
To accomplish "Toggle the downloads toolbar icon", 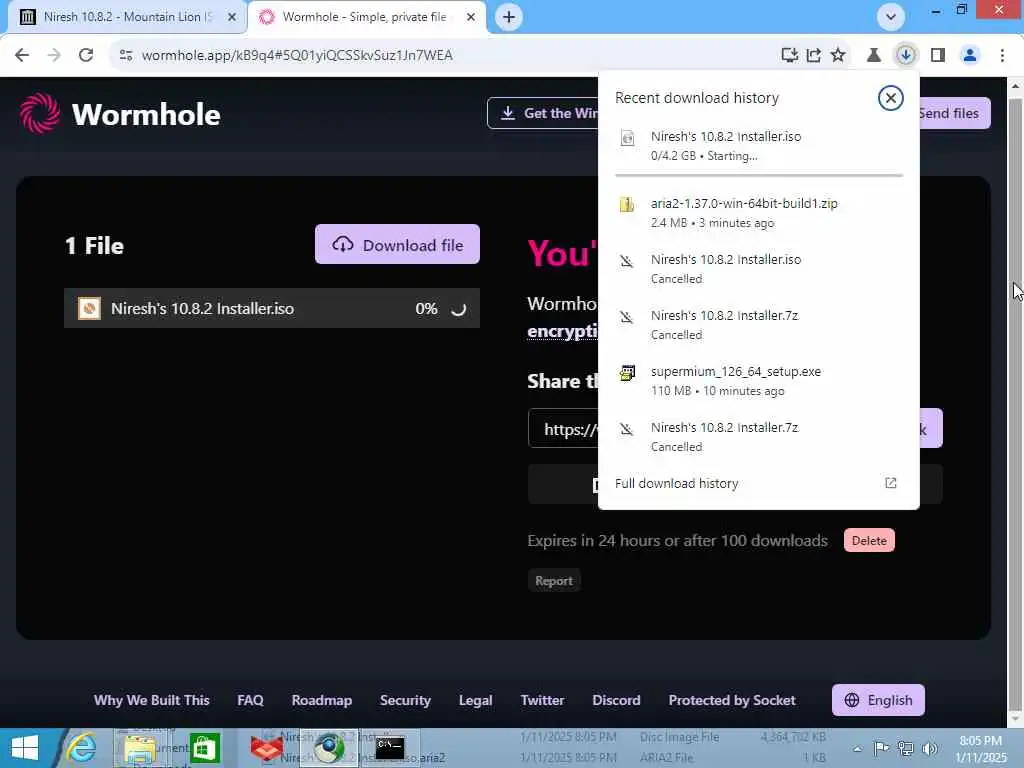I will coord(905,55).
